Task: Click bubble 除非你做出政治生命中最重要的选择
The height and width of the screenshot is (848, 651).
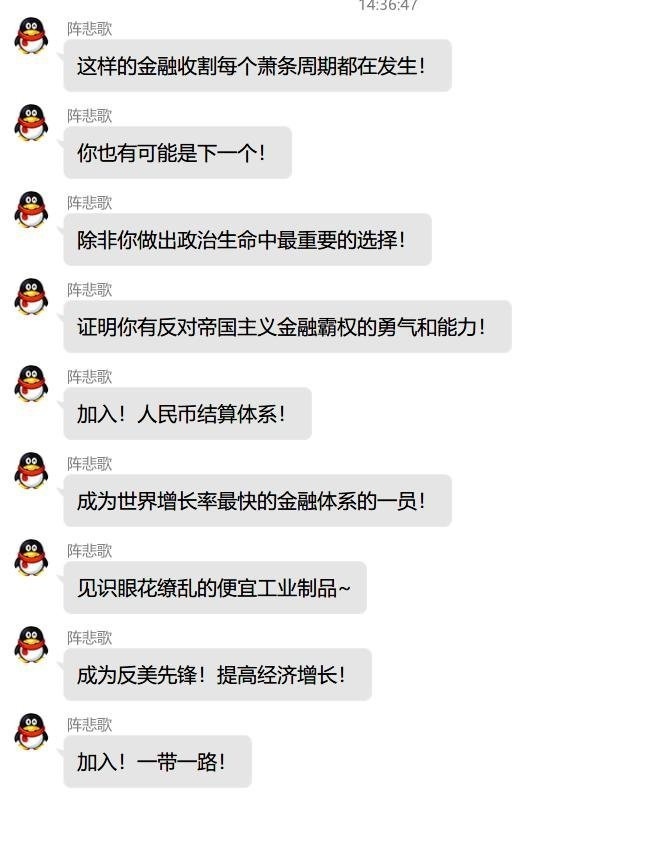Action: (x=247, y=240)
